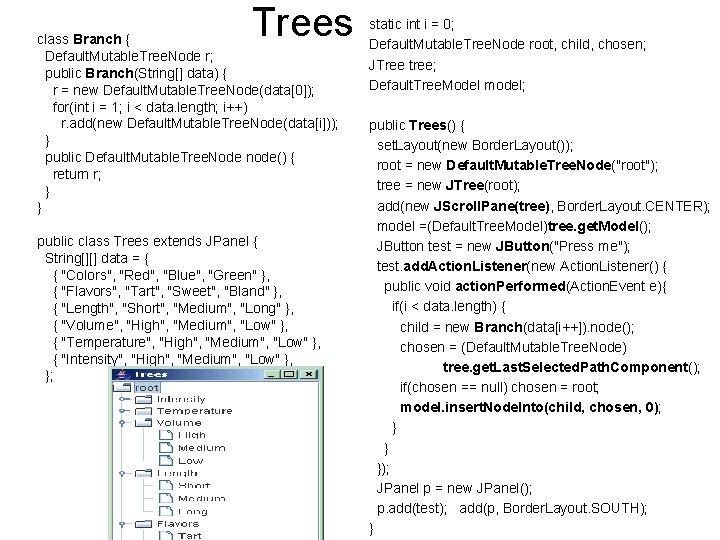Select the Low leaf label
Viewport: 720px width, 540px height.
pyautogui.click(x=191, y=460)
